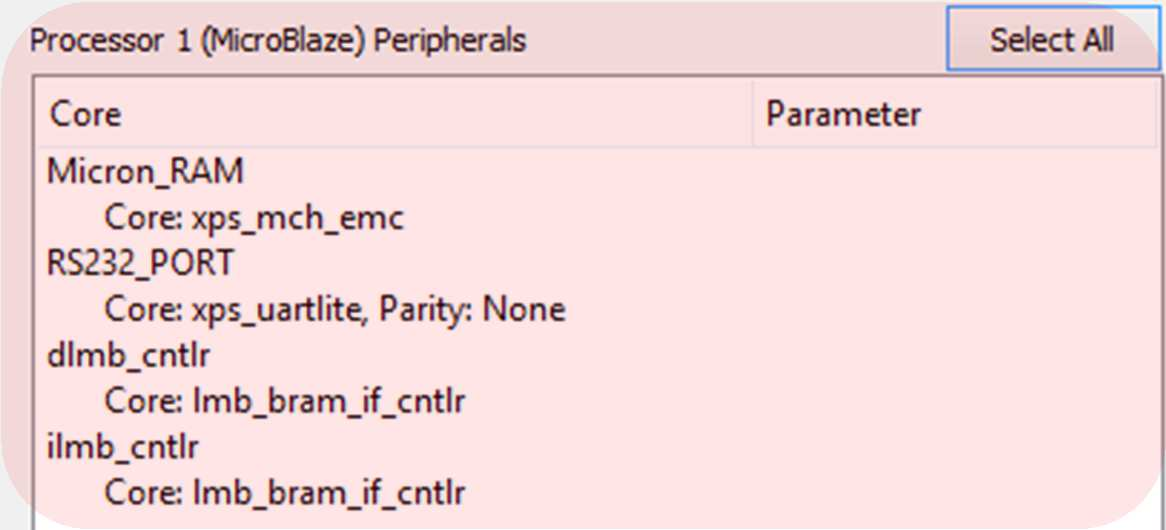Click the Processor 1 (MicroBlaze) Peripherals label
Screen dimensions: 1166x530
[x=277, y=40]
